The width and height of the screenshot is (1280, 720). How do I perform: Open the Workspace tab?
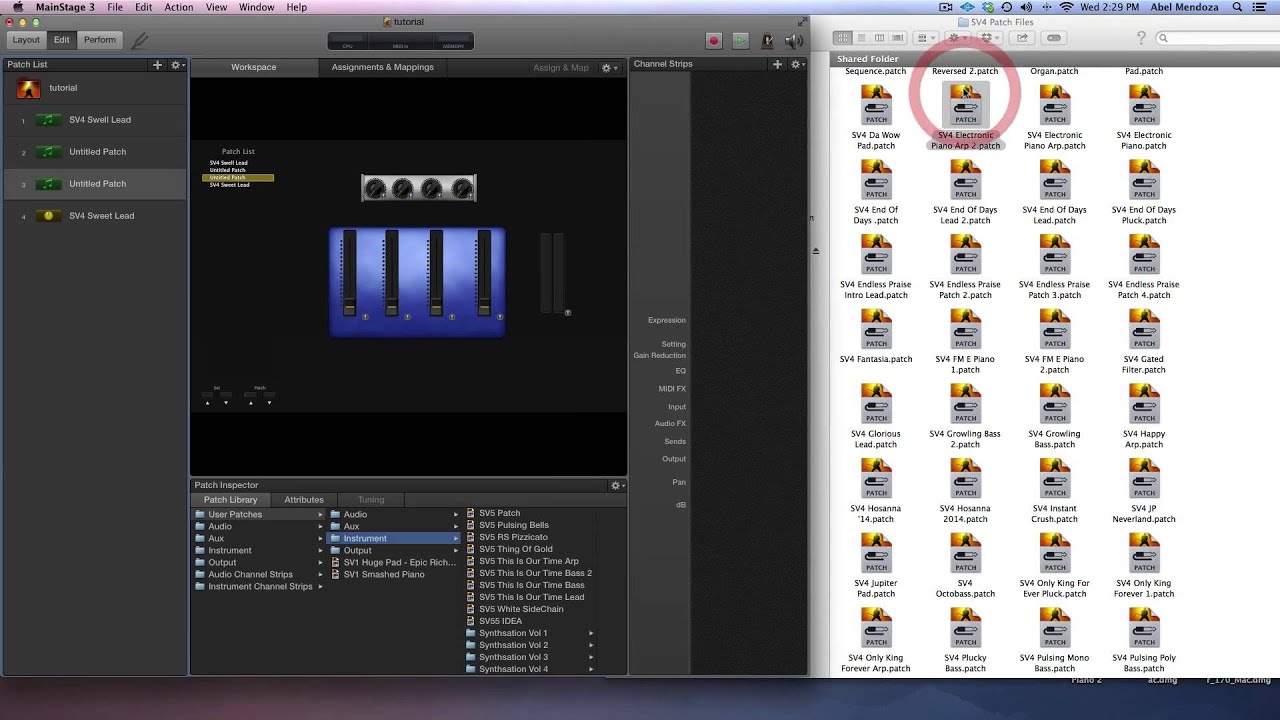point(254,67)
